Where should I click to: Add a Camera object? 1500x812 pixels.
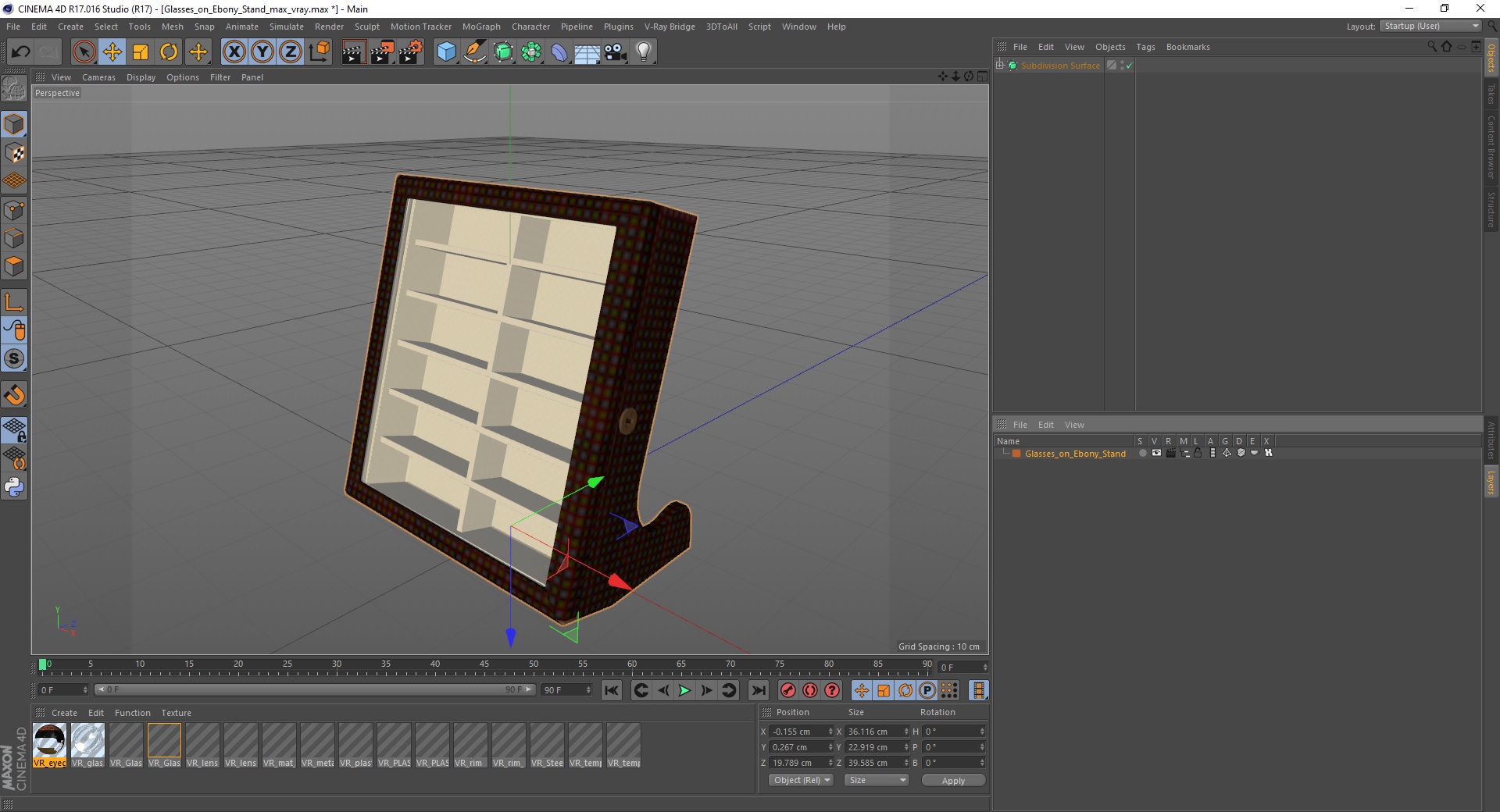tap(615, 52)
